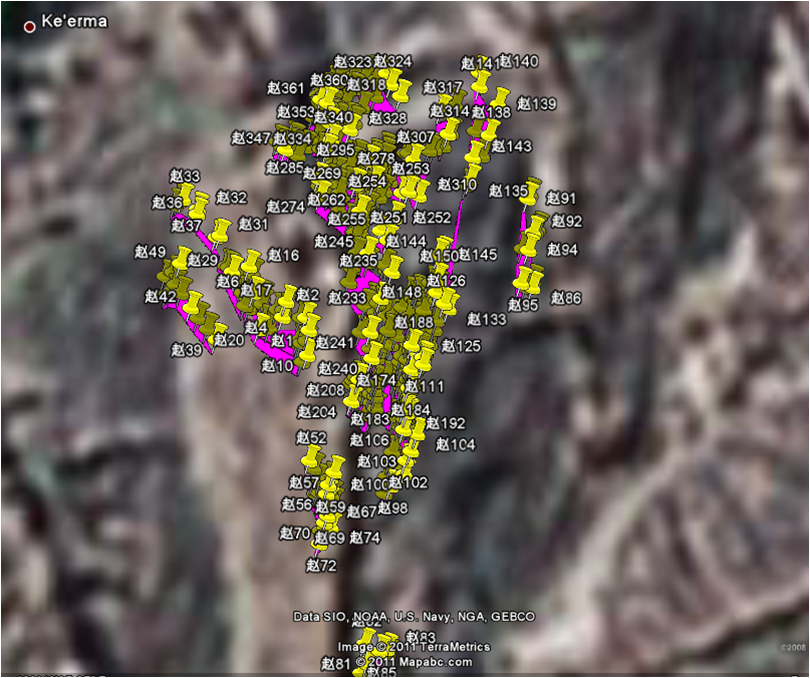
Task: Select the 赵133 placemark label
Action: tap(487, 319)
